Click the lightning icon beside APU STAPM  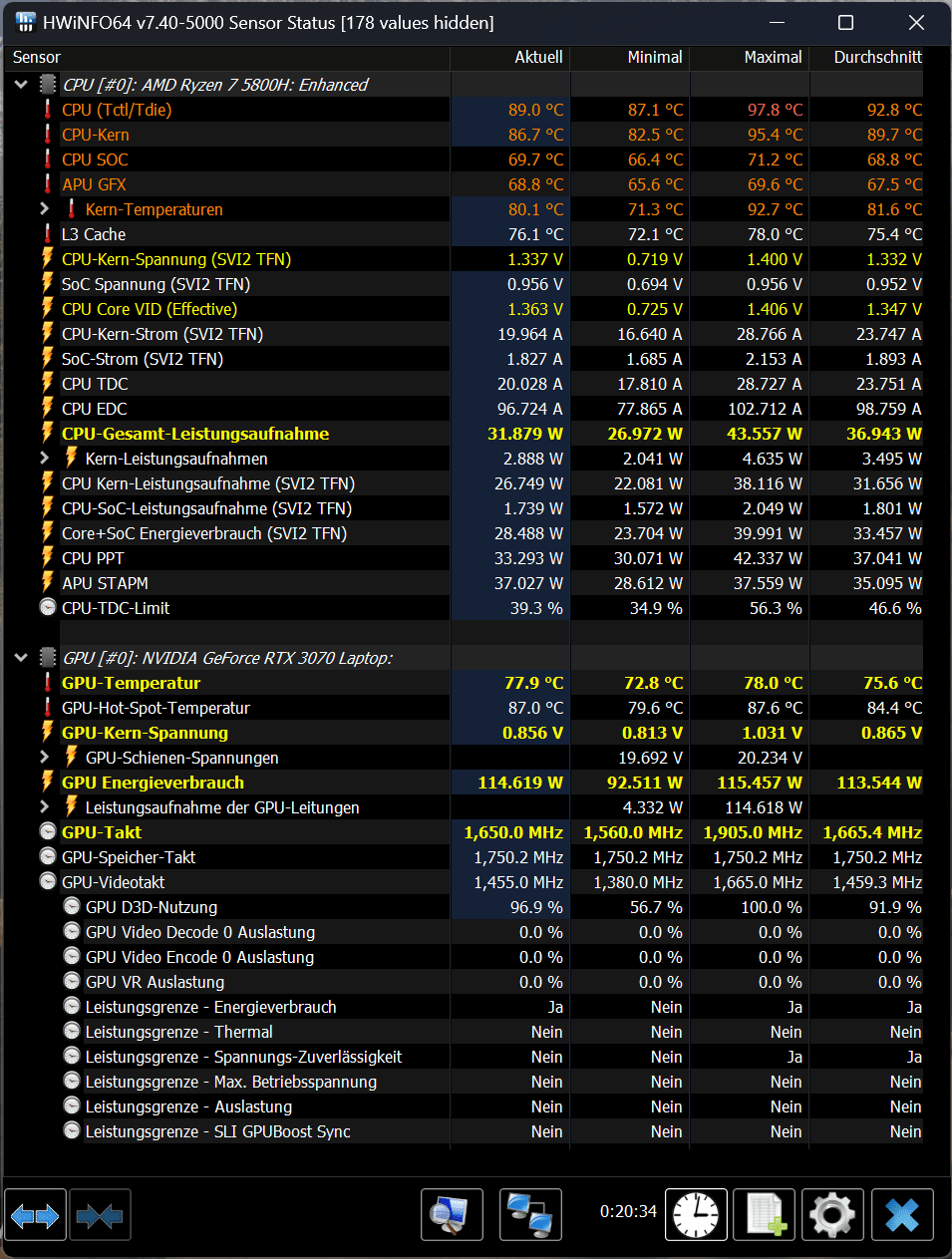(47, 583)
